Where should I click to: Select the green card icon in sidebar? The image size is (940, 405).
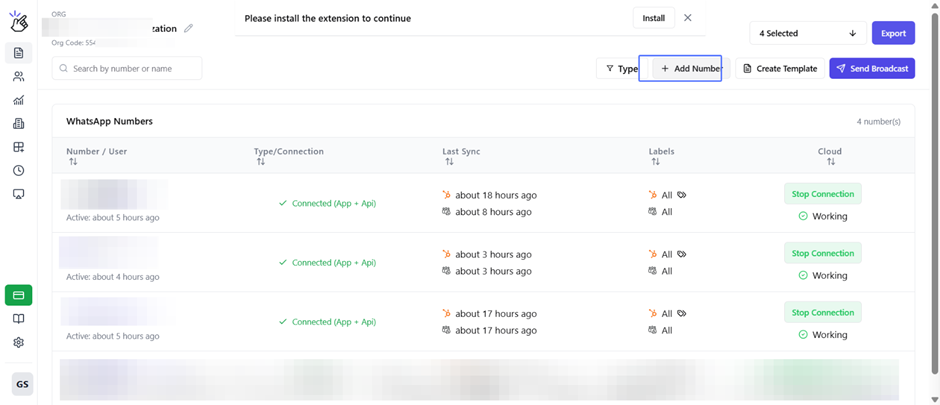[18, 295]
